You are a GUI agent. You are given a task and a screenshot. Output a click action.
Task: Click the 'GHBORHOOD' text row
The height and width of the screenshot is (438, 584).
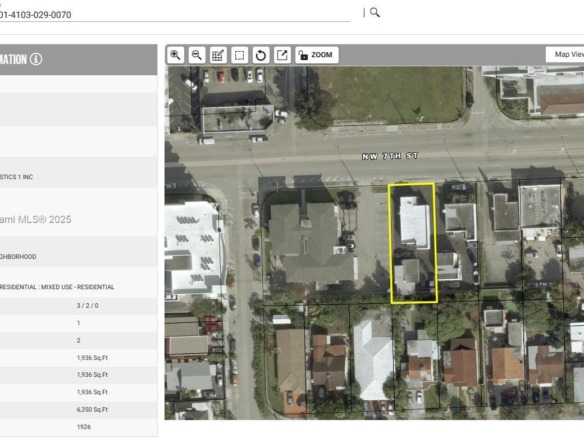click(18, 257)
